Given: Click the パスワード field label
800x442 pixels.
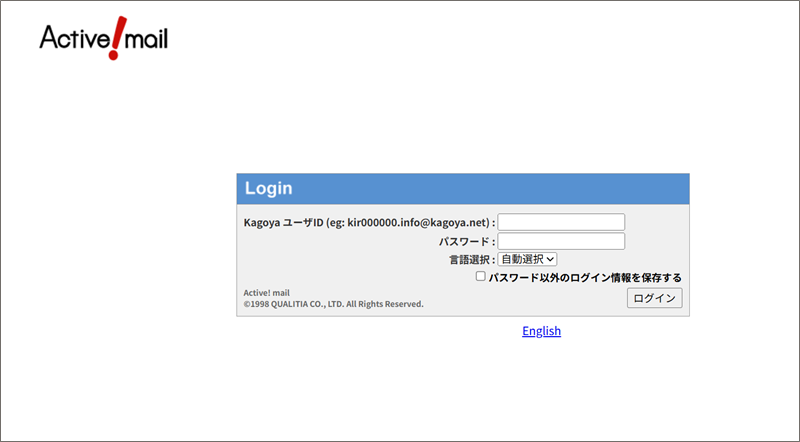Looking at the screenshot, I should 465,241.
